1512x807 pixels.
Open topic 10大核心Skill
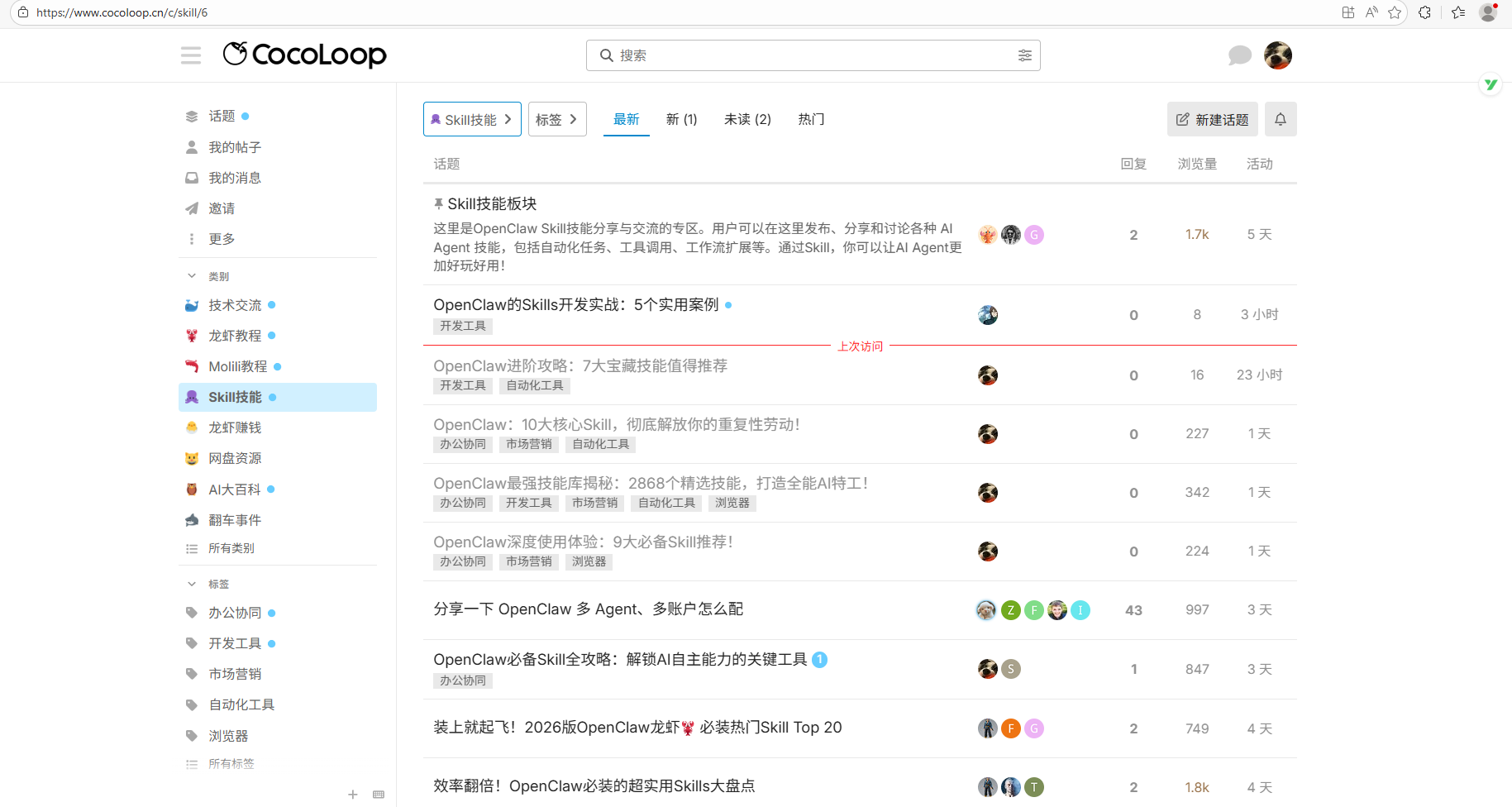[617, 424]
